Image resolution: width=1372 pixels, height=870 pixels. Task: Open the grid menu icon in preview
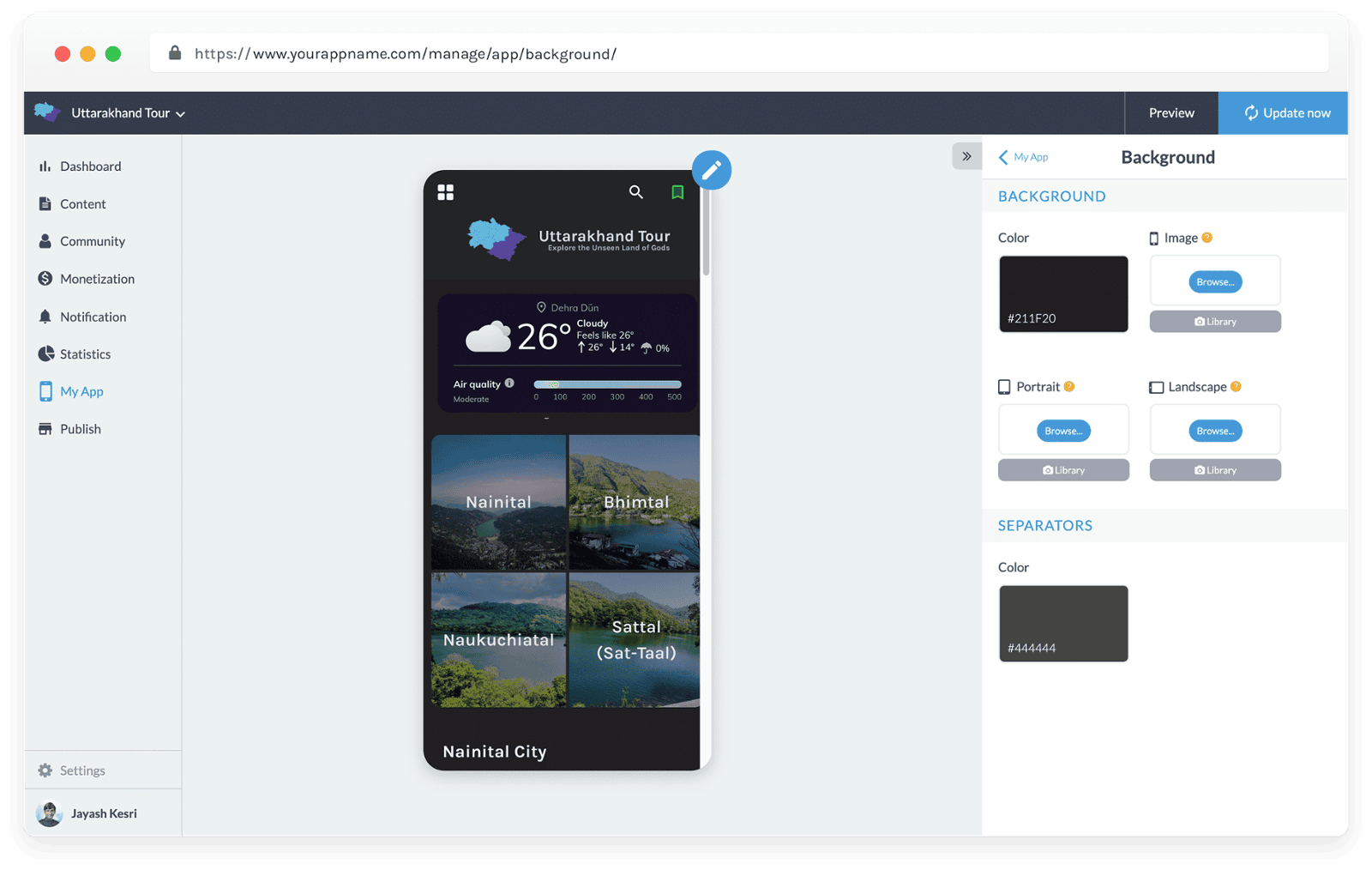[x=445, y=192]
